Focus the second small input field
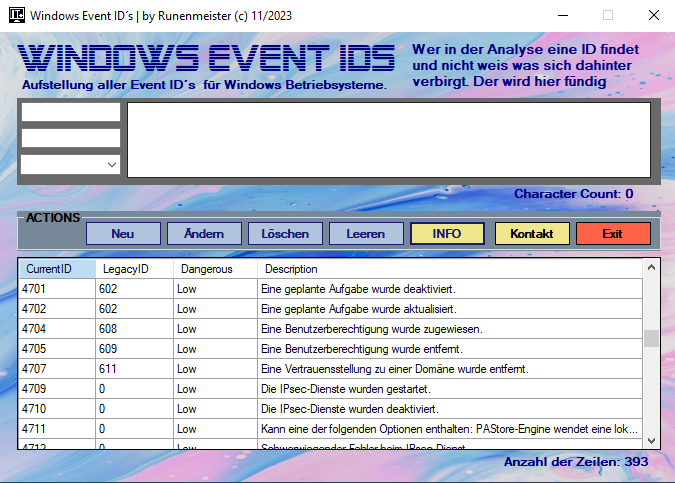Image resolution: width=675 pixels, height=483 pixels. coord(71,138)
